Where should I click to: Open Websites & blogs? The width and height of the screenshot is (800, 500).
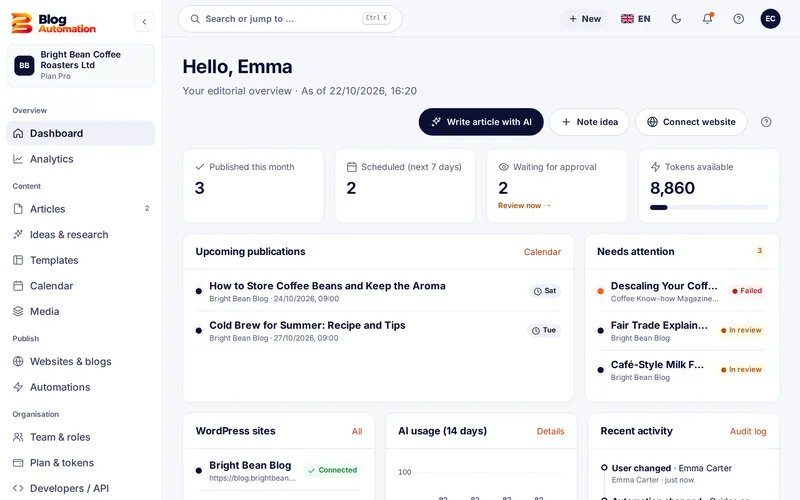[81, 361]
